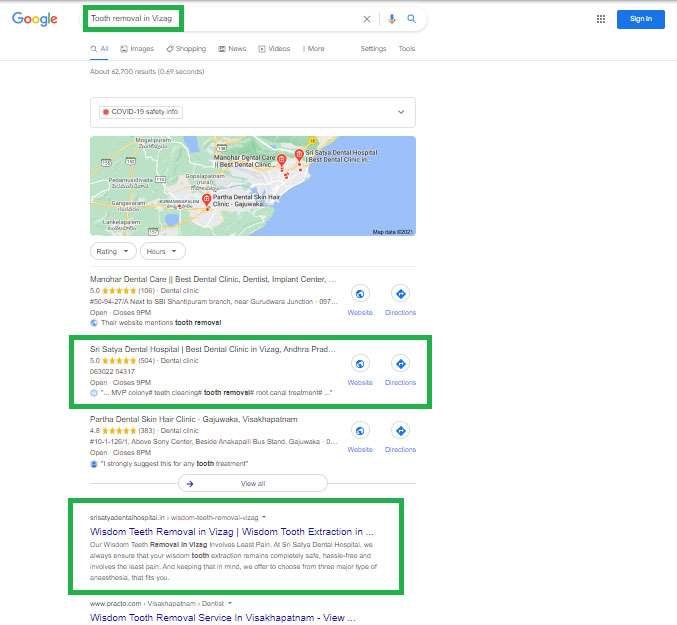Click the Partha Dental Skin Hair Clinic map pin

[x=207, y=200]
